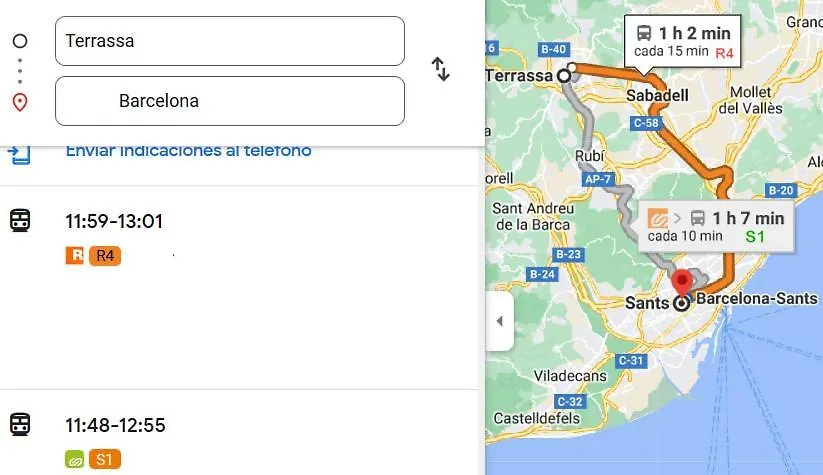Click the red destination pin on map
Screen dimensions: 823x475
682,283
